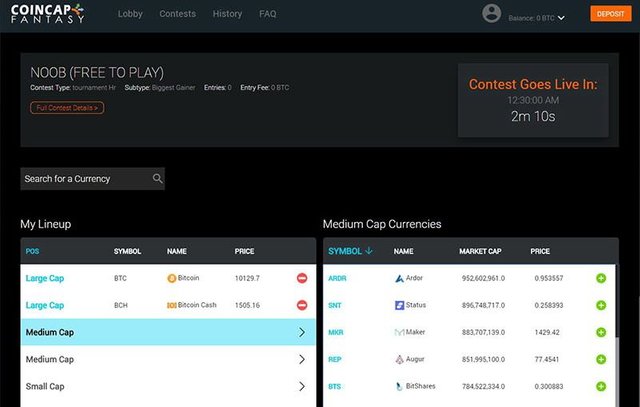Screen dimensions: 640x407
Task: Click the currencies PRICE column header
Action: [x=540, y=251]
